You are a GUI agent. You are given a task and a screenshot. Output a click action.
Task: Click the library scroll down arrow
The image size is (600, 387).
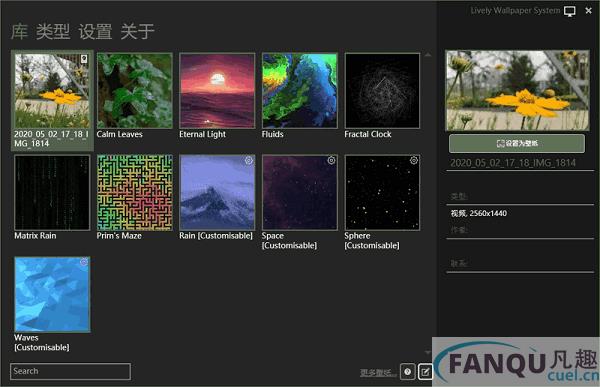428,352
